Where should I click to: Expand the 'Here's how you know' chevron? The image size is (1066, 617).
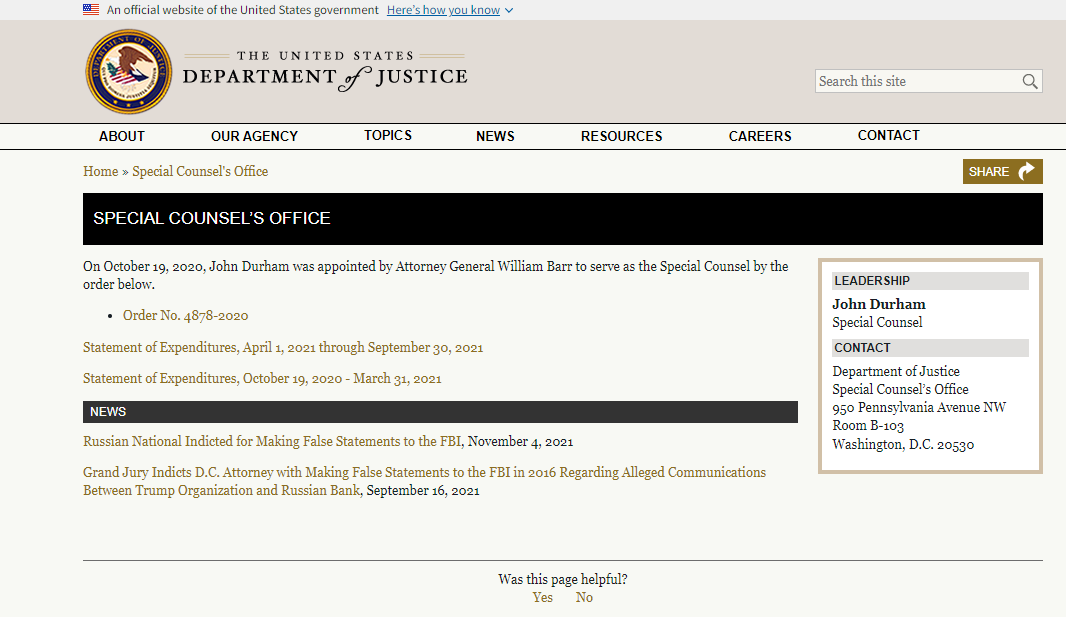click(x=509, y=10)
